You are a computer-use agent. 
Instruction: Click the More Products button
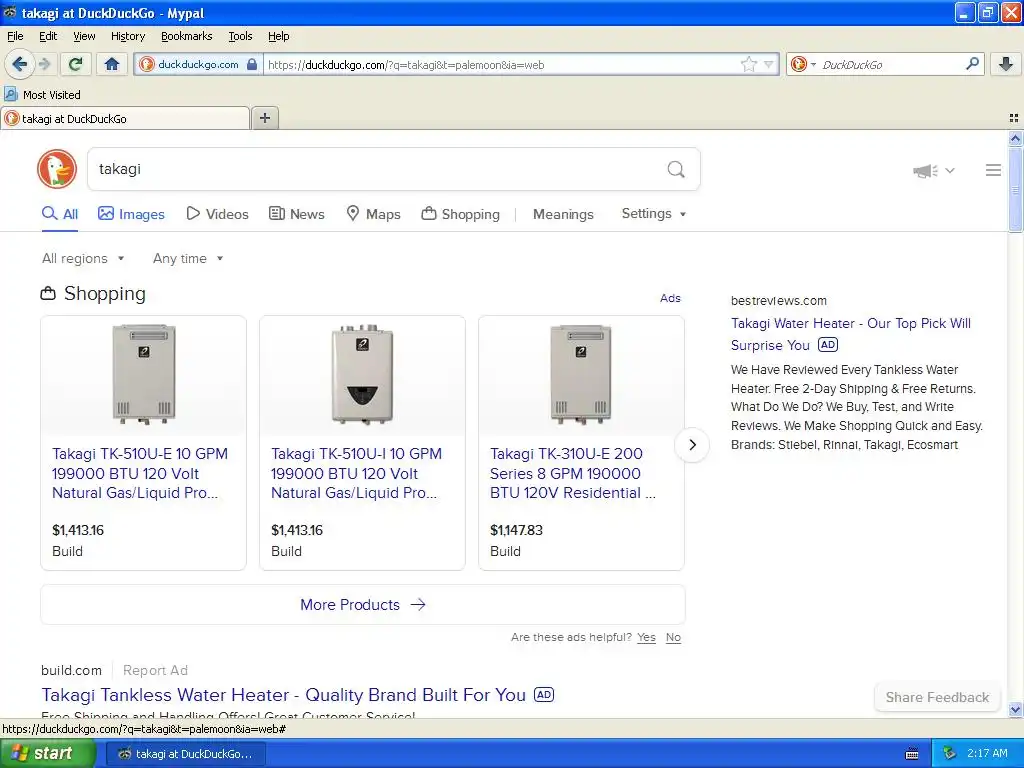[363, 605]
